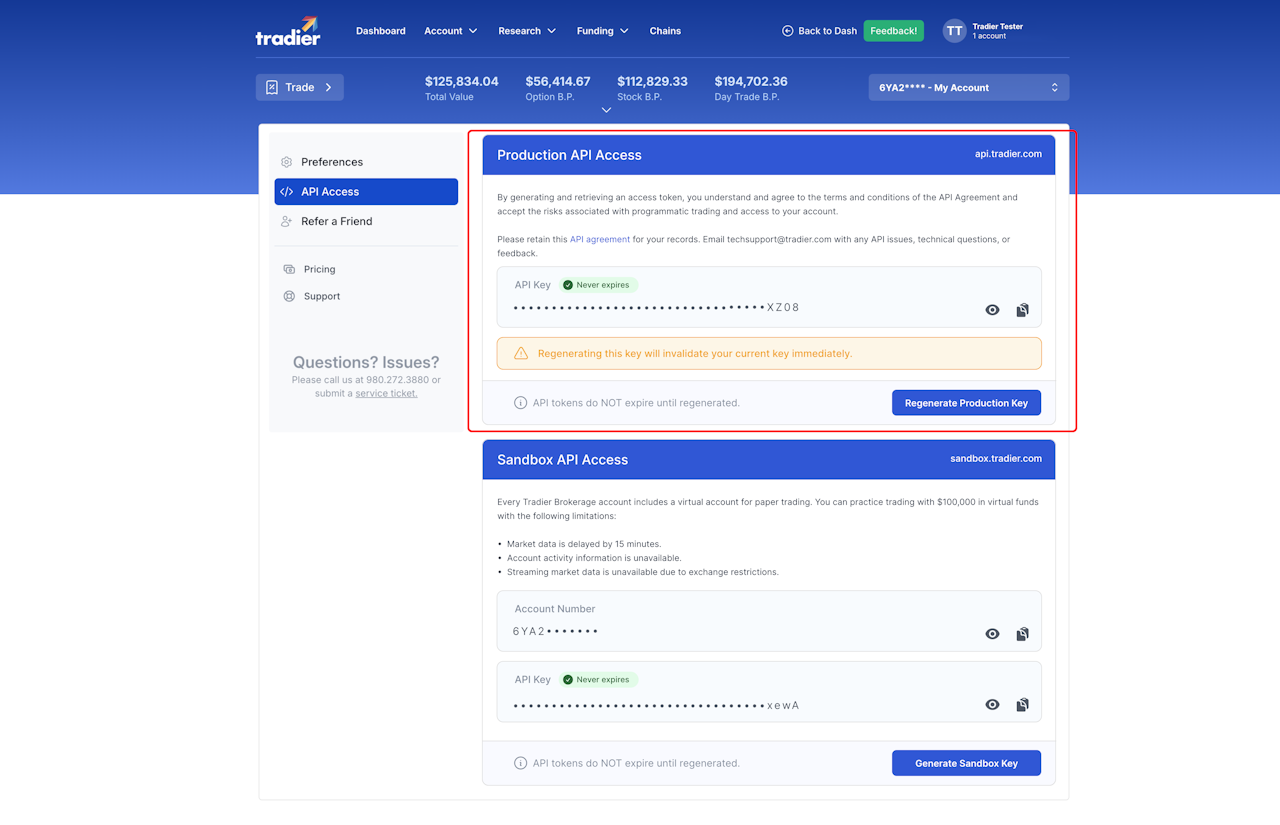Image resolution: width=1280 pixels, height=825 pixels.
Task: Open Pricing in the sidebar
Action: tap(319, 269)
